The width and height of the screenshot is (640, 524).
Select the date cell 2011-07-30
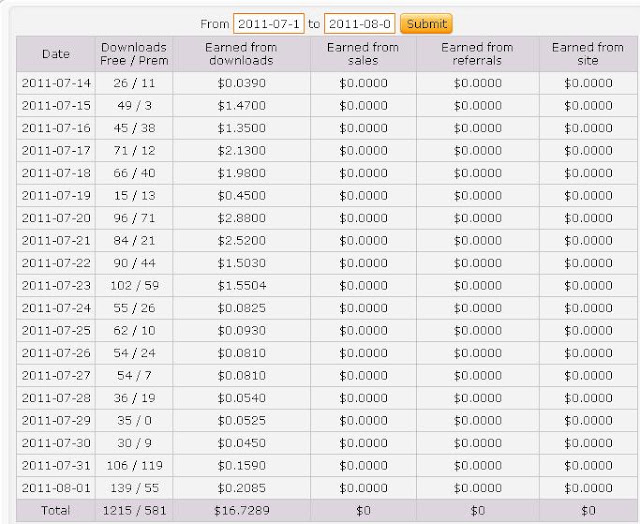(56, 443)
